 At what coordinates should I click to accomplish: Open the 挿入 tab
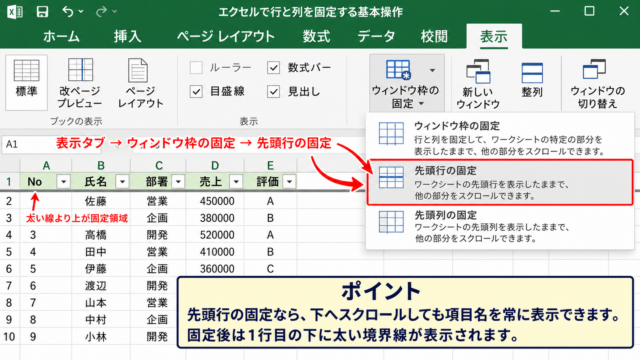coord(127,36)
